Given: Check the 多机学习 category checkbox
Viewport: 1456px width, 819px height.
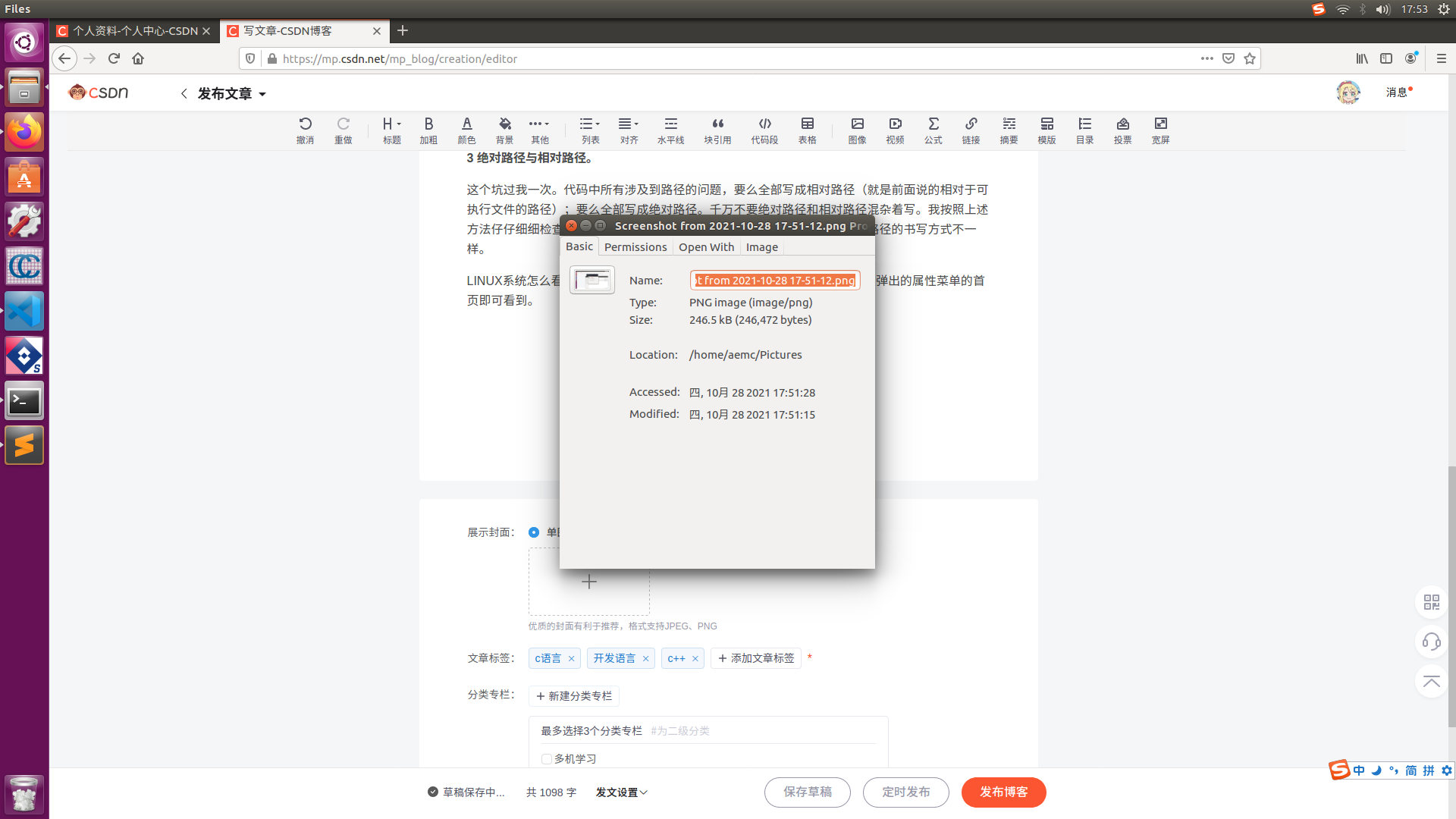Looking at the screenshot, I should tap(547, 758).
